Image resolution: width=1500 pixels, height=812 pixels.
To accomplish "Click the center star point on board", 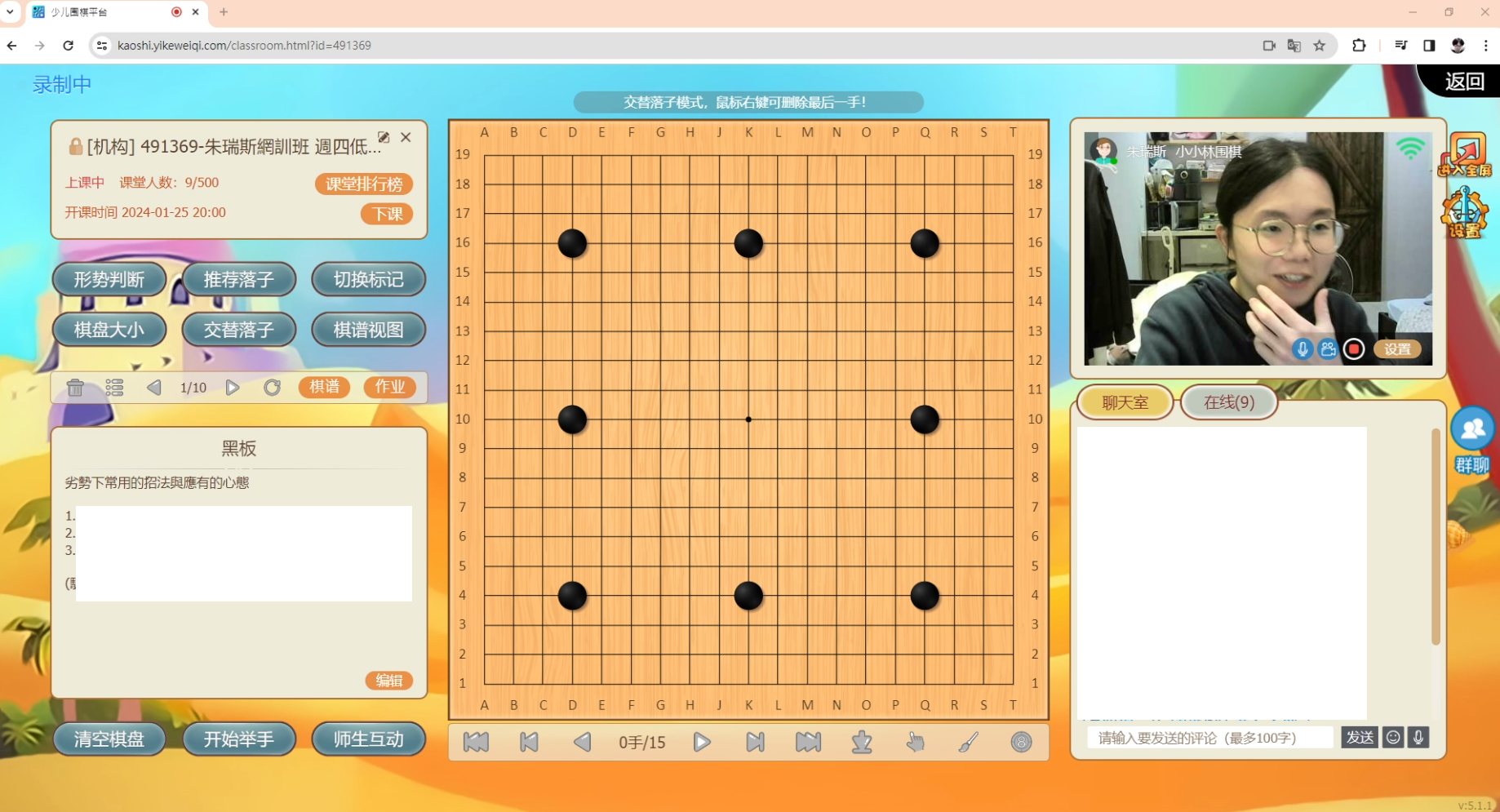I will (x=748, y=419).
